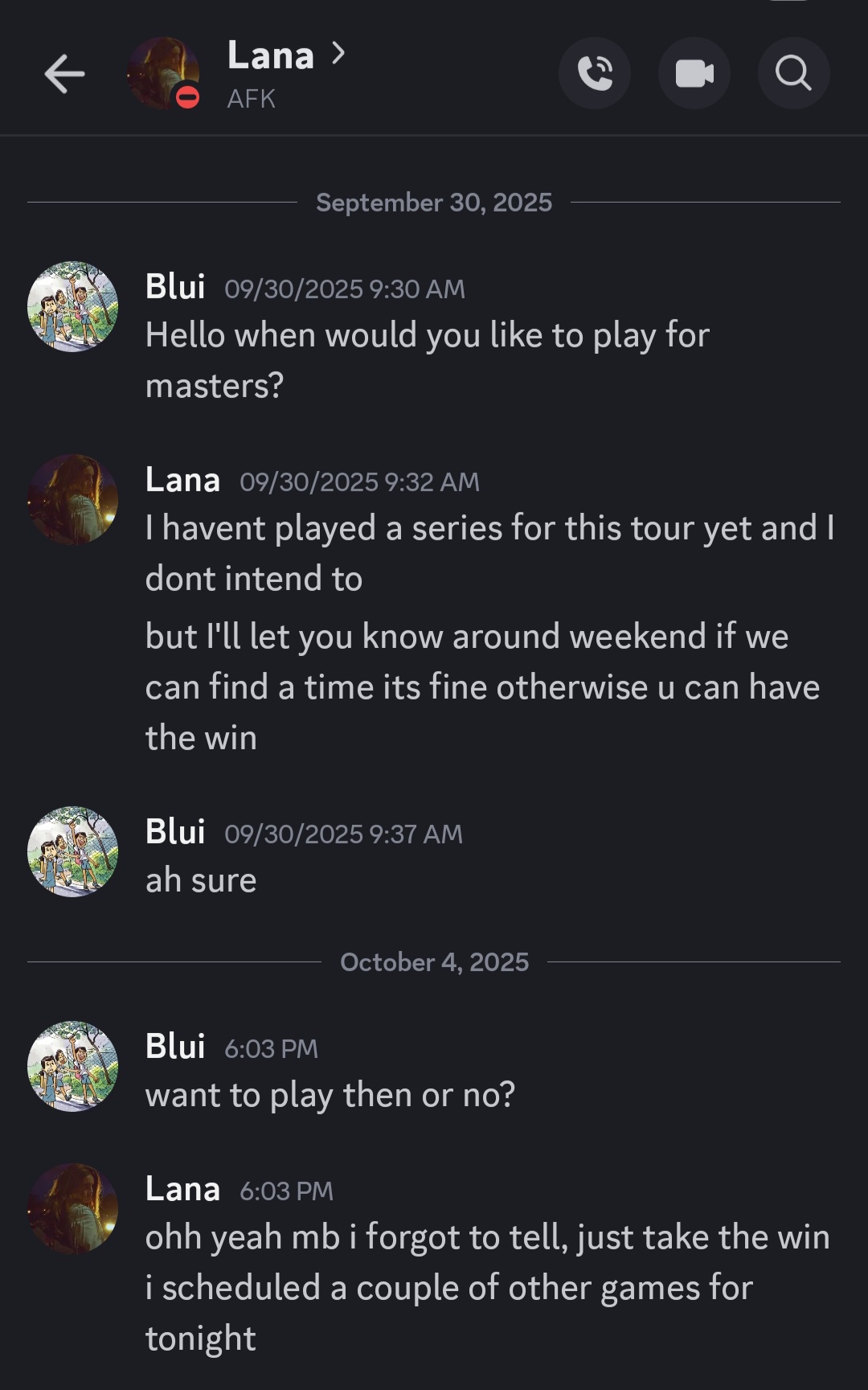Click the AFK status text under Lana
The image size is (868, 1390).
(251, 99)
